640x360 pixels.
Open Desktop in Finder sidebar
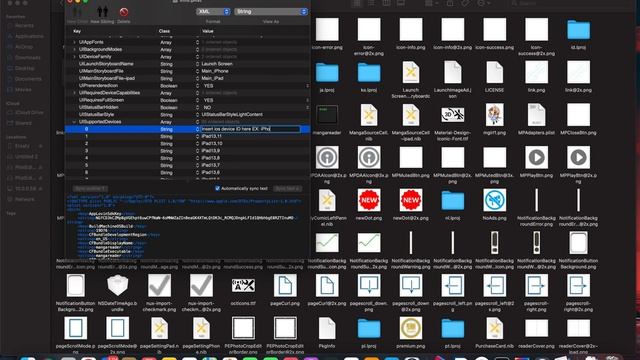point(24,69)
